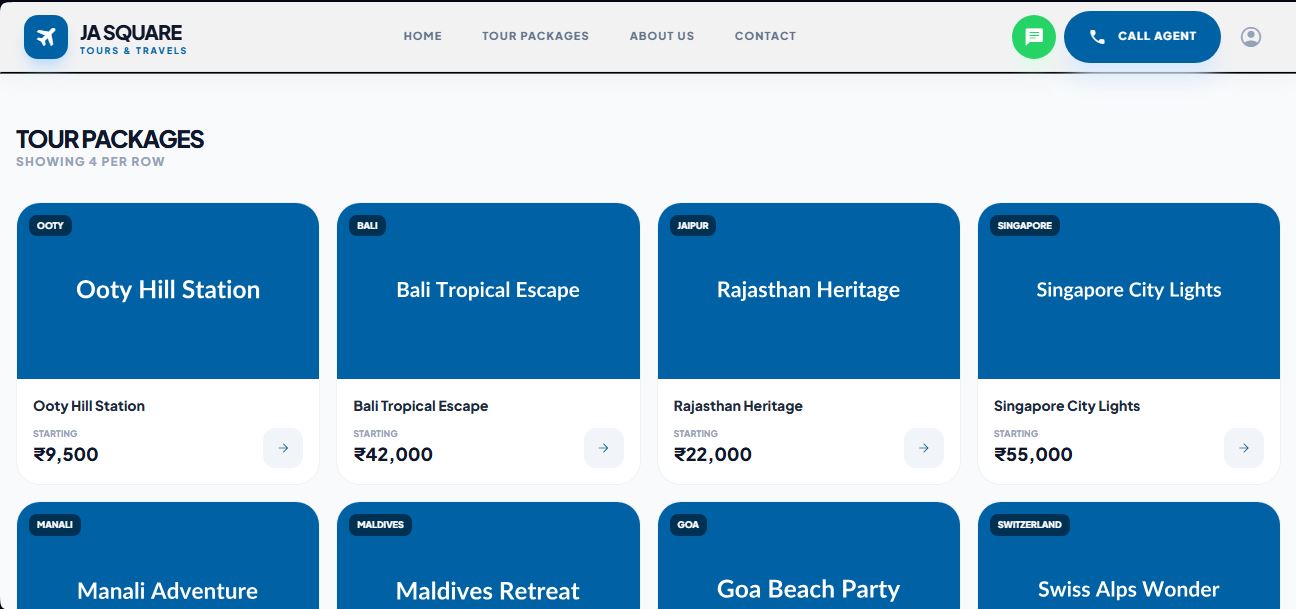Click the ₹55,000 starting price text
Screen dimensions: 1296x609
coord(1034,454)
